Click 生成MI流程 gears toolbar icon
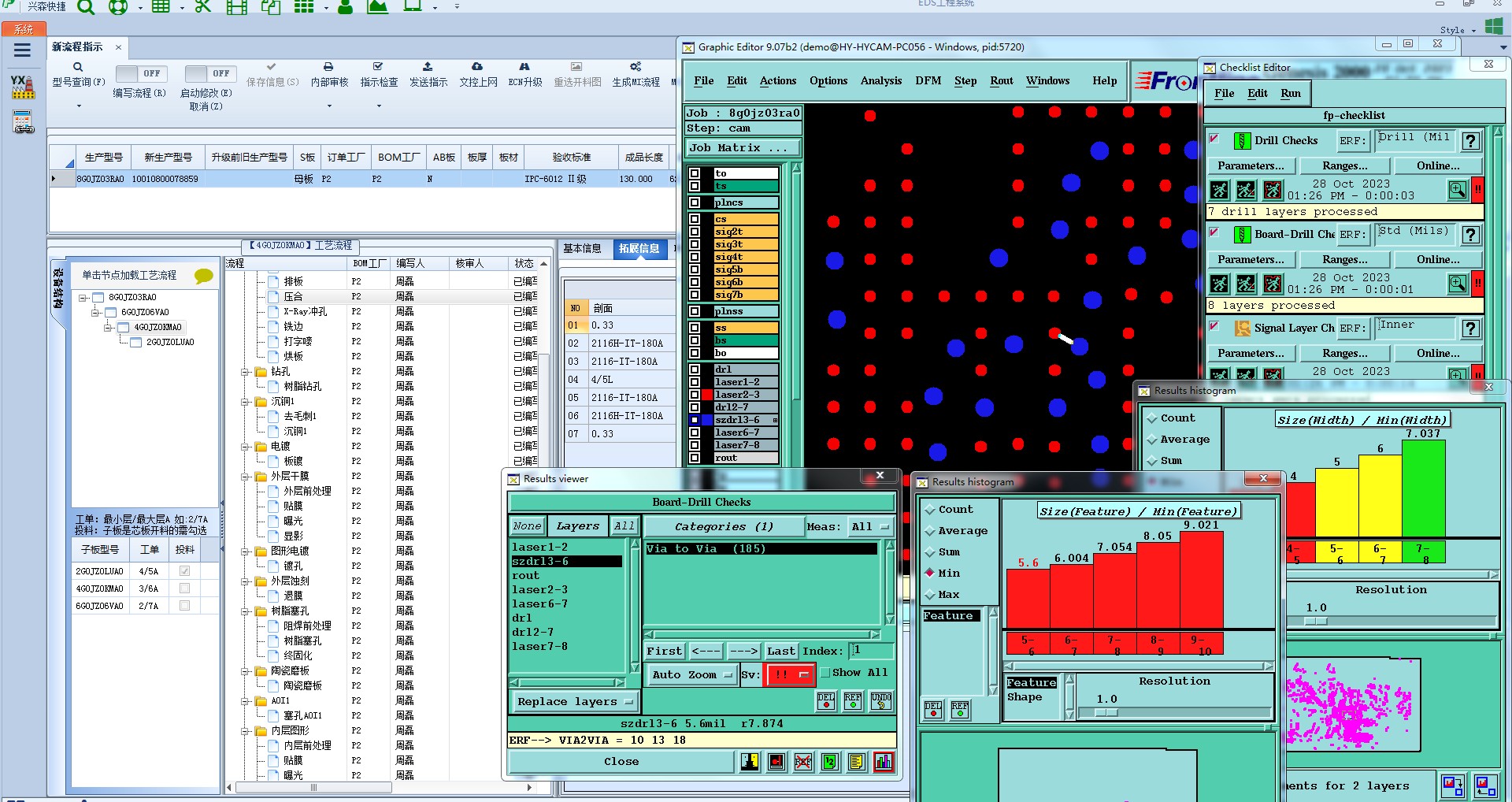Image resolution: width=1512 pixels, height=802 pixels. tap(636, 67)
